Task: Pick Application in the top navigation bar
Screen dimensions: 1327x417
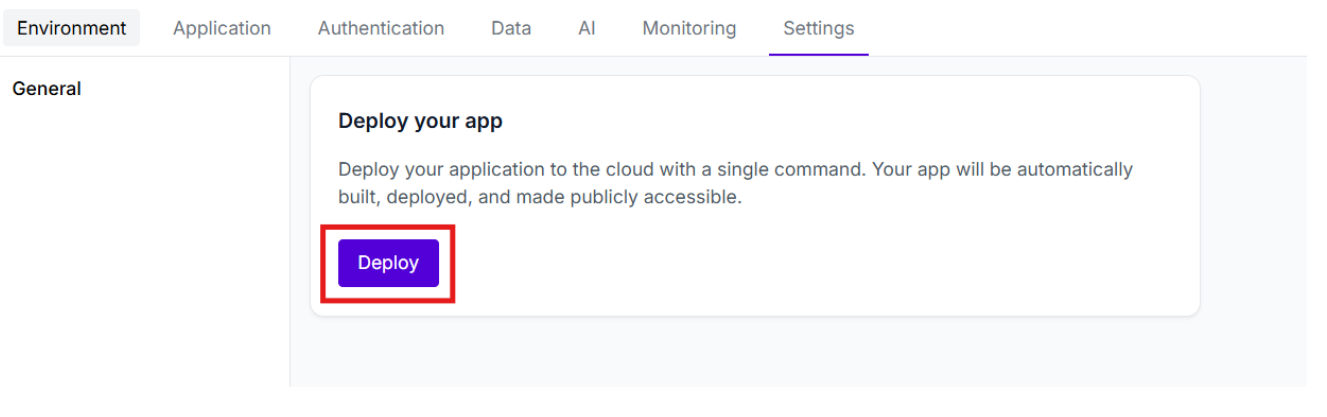Action: click(222, 28)
